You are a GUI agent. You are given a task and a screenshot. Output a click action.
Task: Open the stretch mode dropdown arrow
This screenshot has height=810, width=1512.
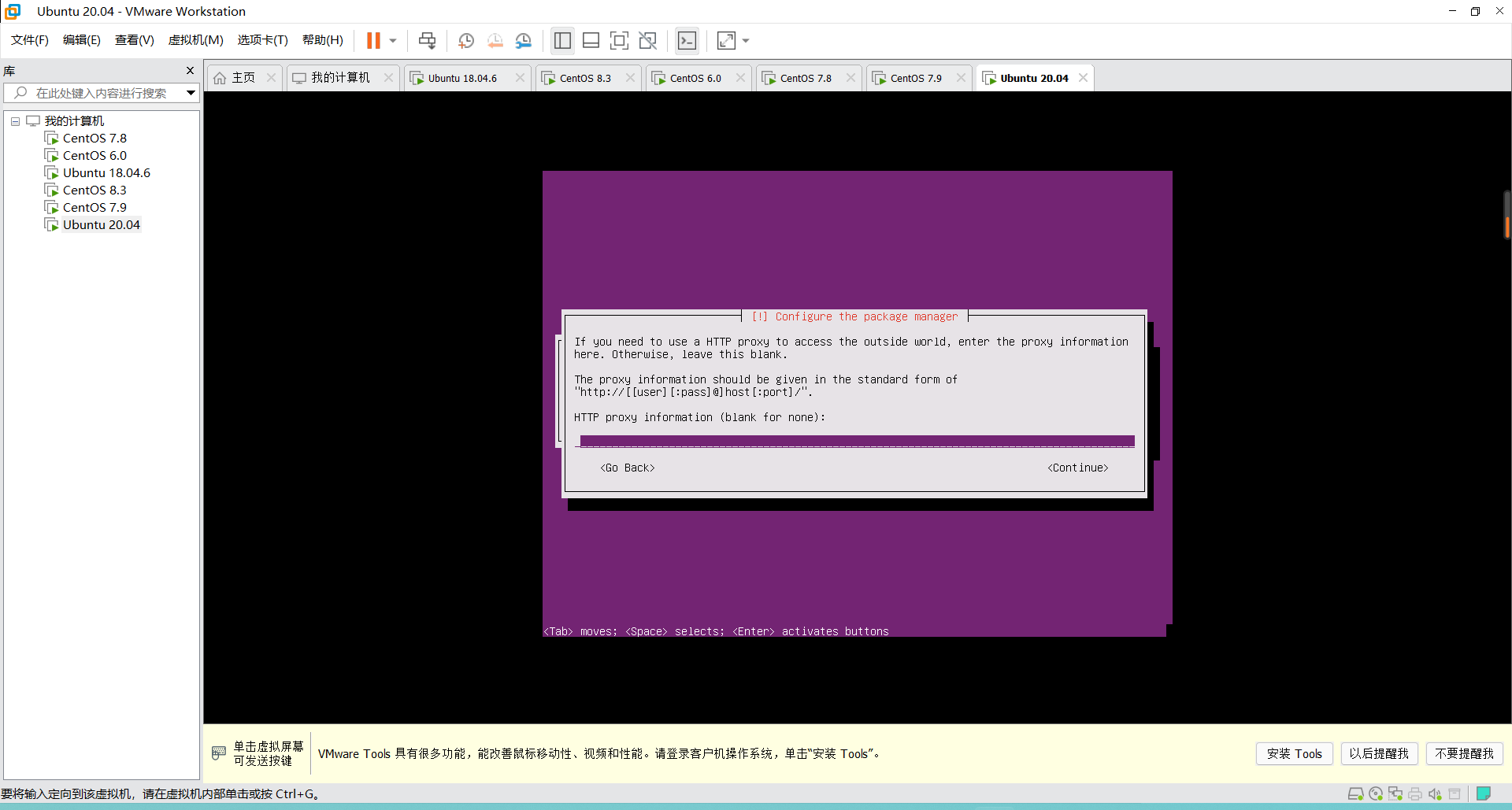point(746,40)
